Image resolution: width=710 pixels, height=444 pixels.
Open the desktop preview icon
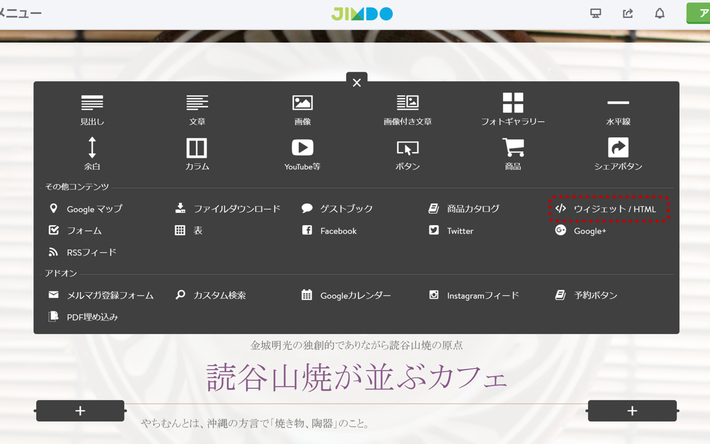point(596,14)
